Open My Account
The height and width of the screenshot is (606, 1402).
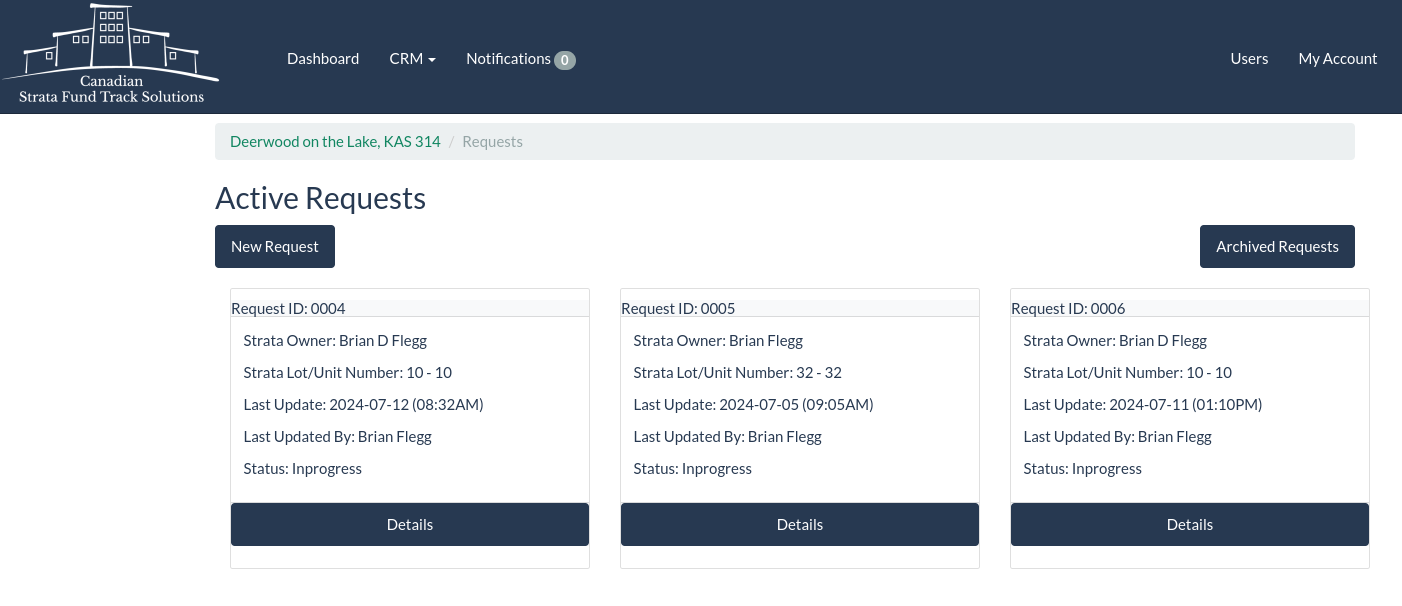1338,59
